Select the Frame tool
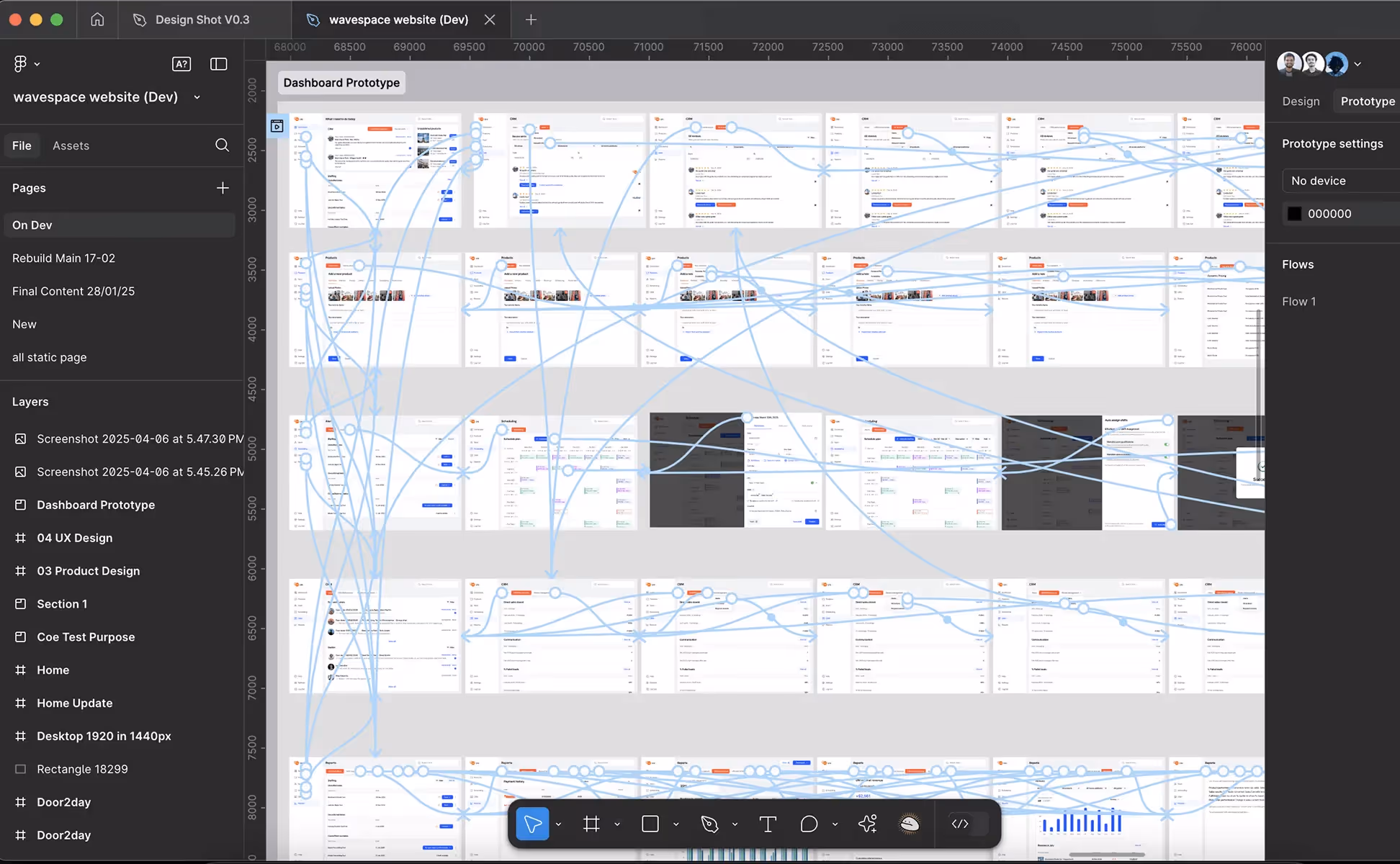This screenshot has height=864, width=1400. click(x=591, y=824)
